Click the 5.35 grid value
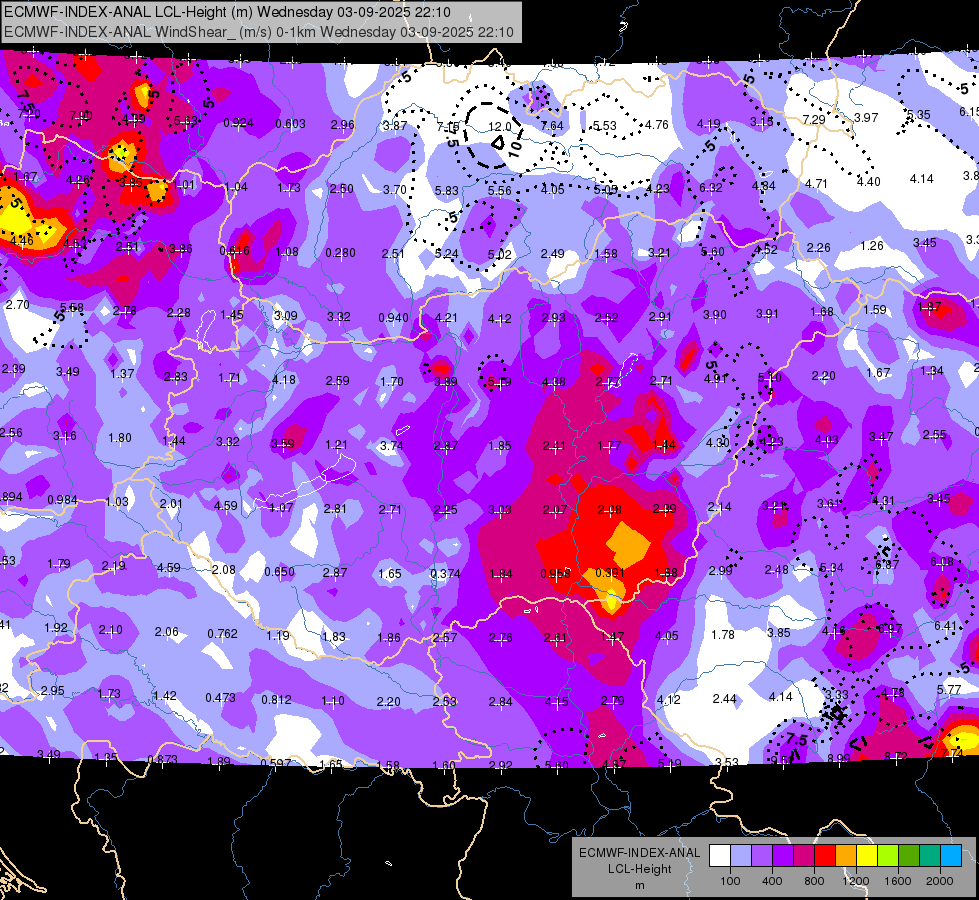The width and height of the screenshot is (979, 900). (x=918, y=115)
